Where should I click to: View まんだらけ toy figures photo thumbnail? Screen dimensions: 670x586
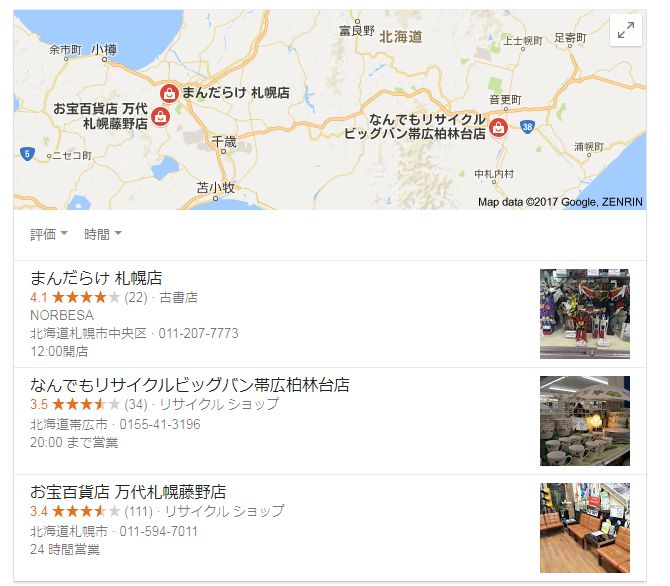coord(585,314)
